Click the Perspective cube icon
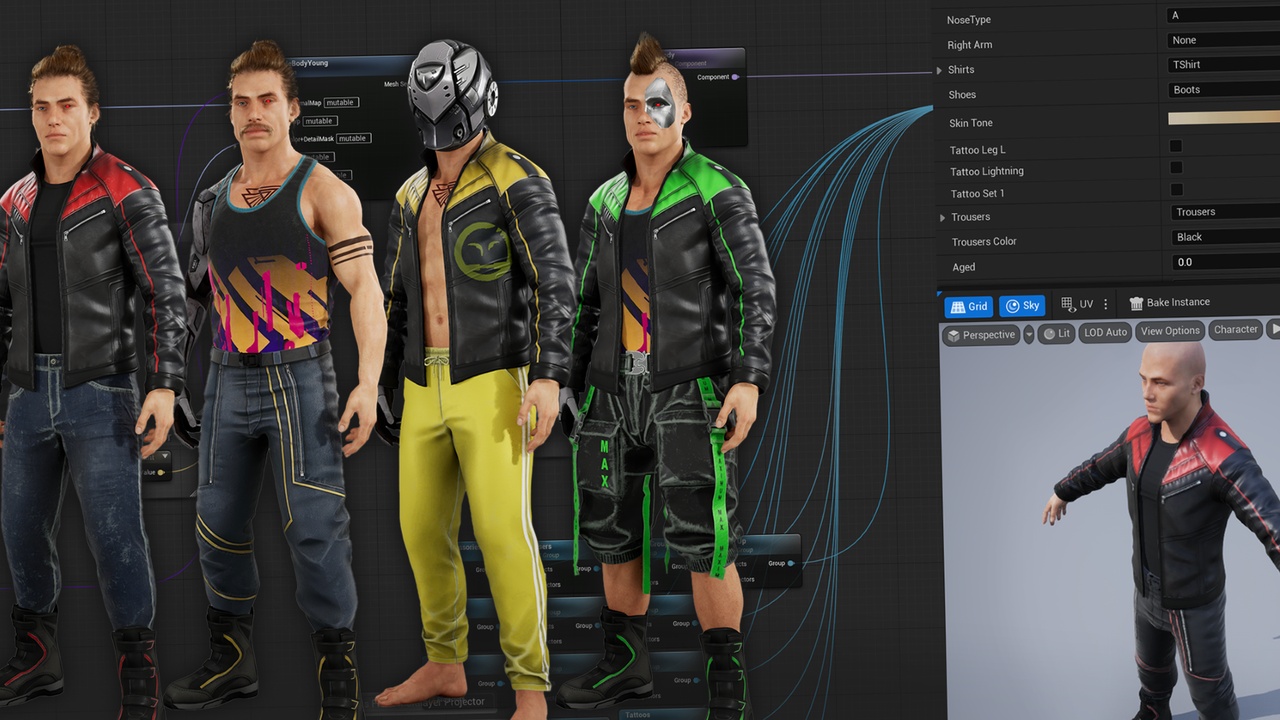Viewport: 1280px width, 720px height. 954,335
